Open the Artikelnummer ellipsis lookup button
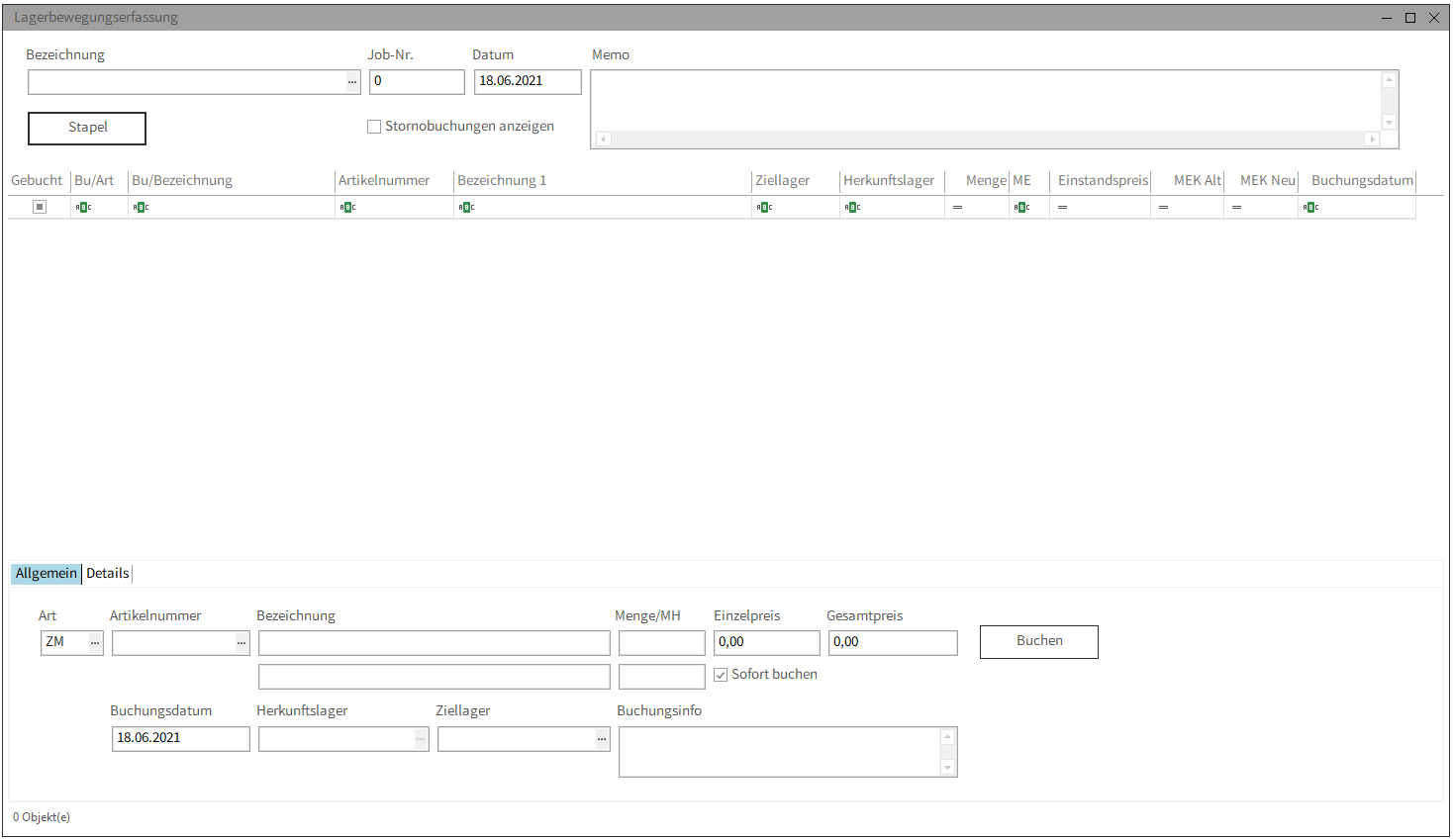The height and width of the screenshot is (840, 1453). (x=242, y=643)
